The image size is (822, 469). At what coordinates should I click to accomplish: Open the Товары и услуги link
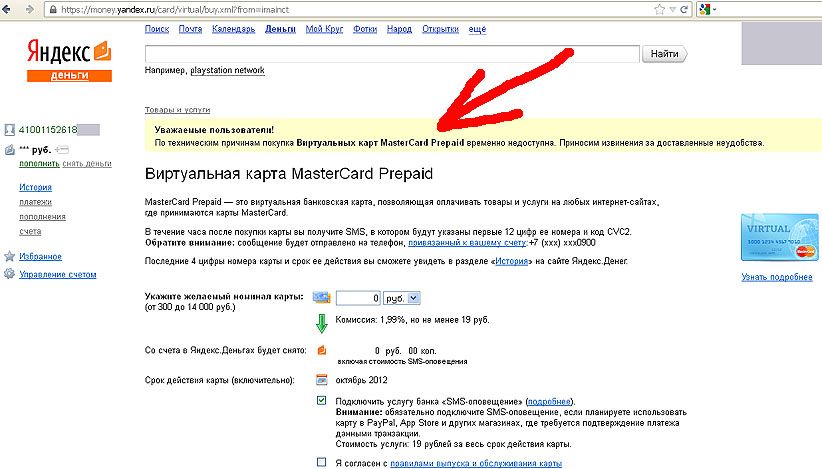tap(177, 110)
